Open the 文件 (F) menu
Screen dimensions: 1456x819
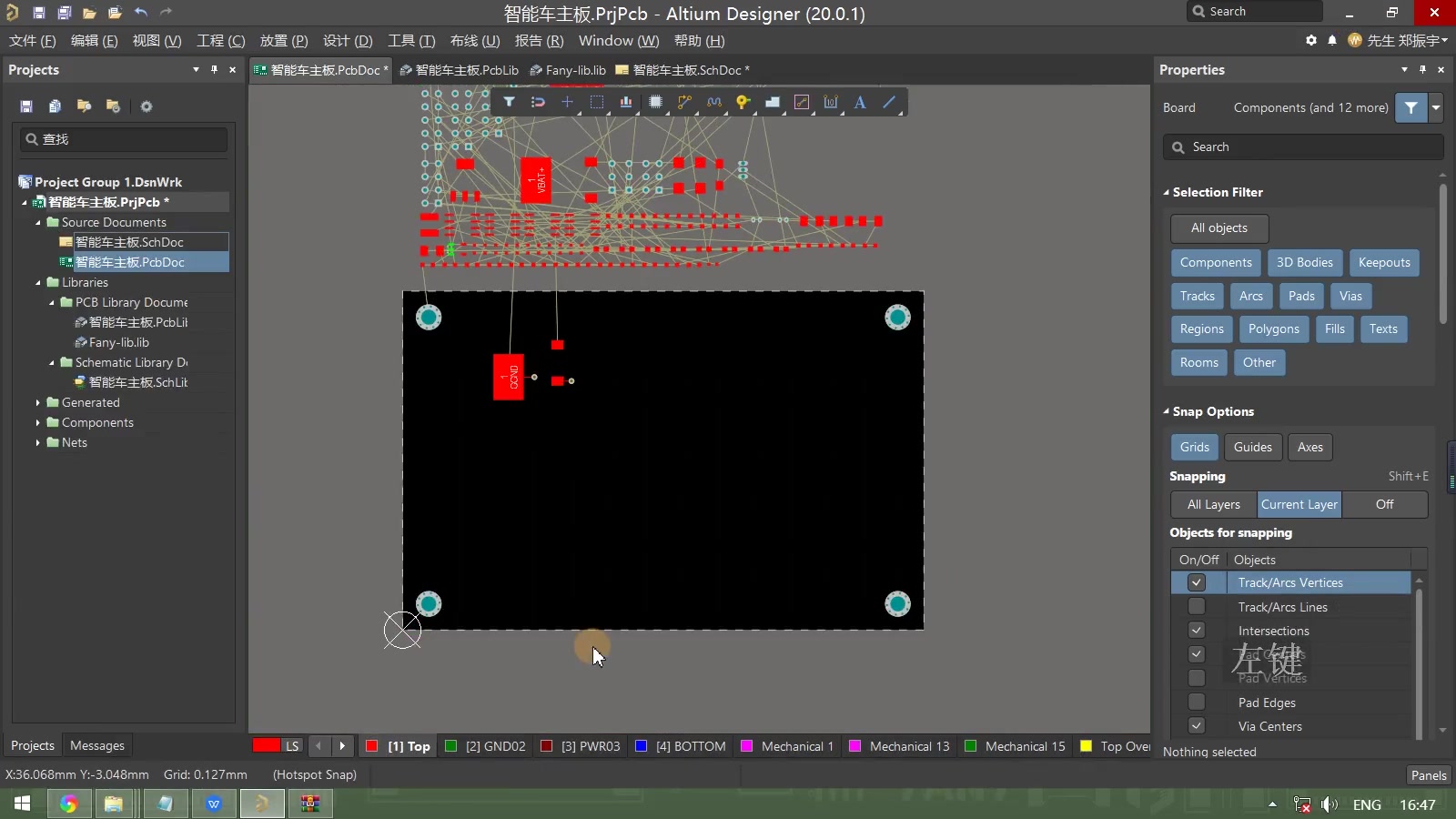33,41
